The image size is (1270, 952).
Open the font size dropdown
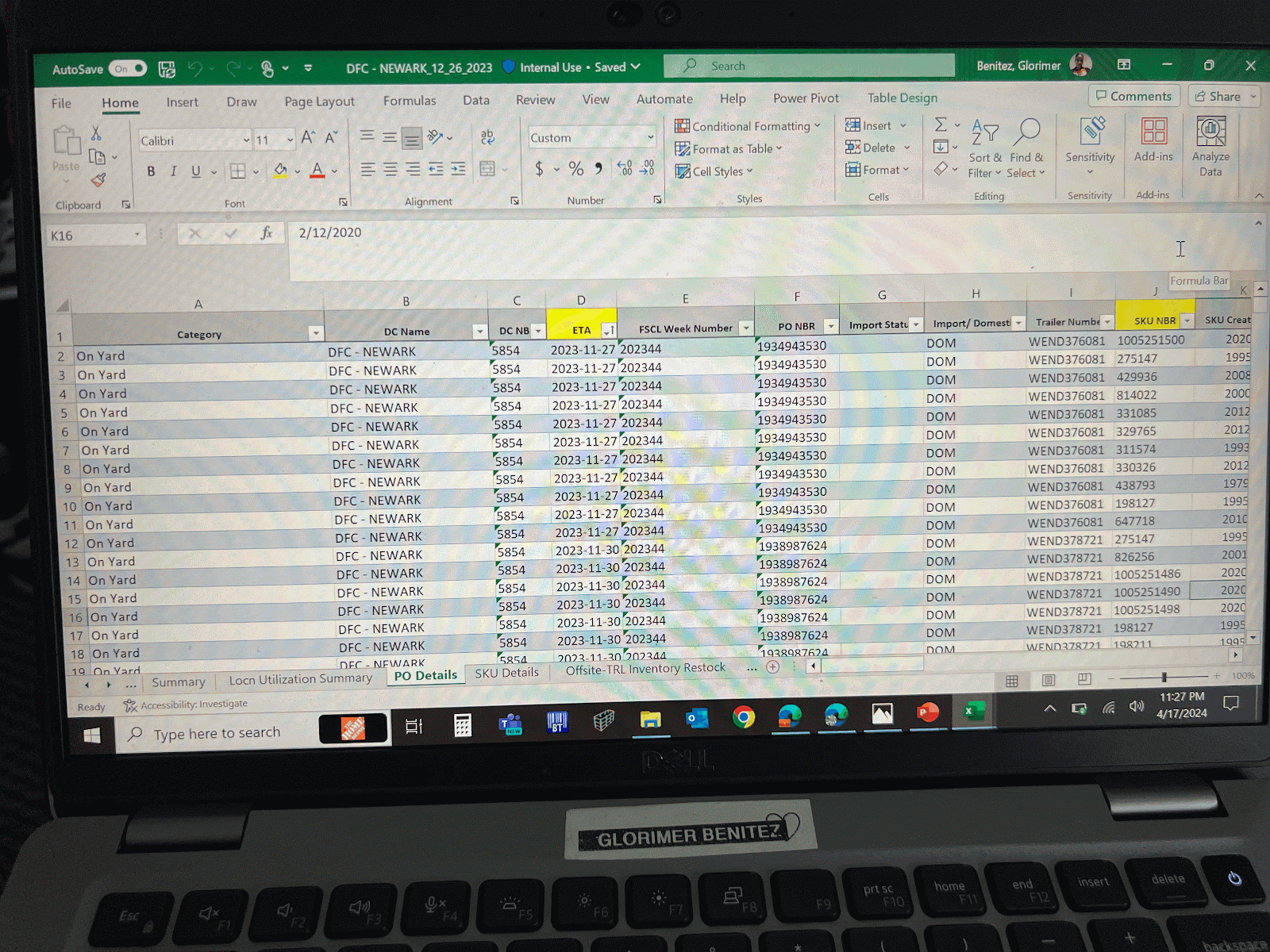(290, 140)
